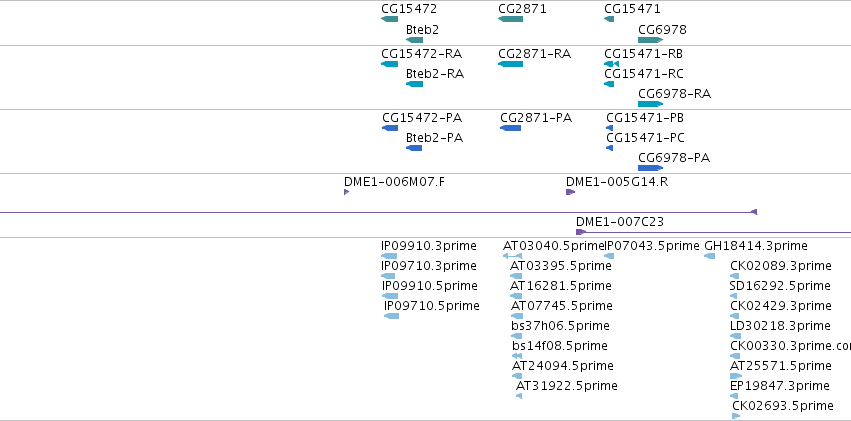Screen dimensions: 851x421
Task: Click the Bteb2 gene glyph
Action: click(414, 40)
